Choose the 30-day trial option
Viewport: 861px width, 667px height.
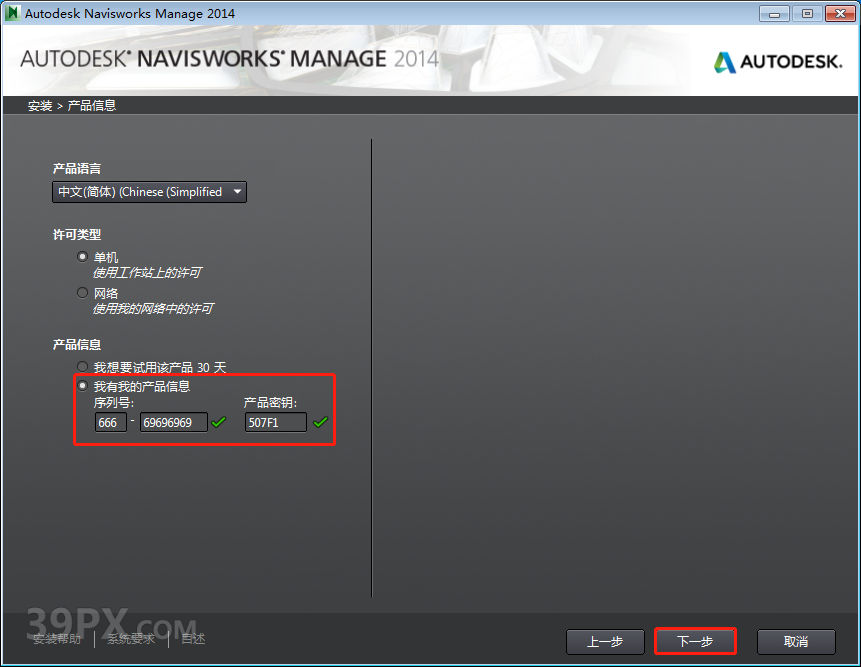(x=82, y=366)
